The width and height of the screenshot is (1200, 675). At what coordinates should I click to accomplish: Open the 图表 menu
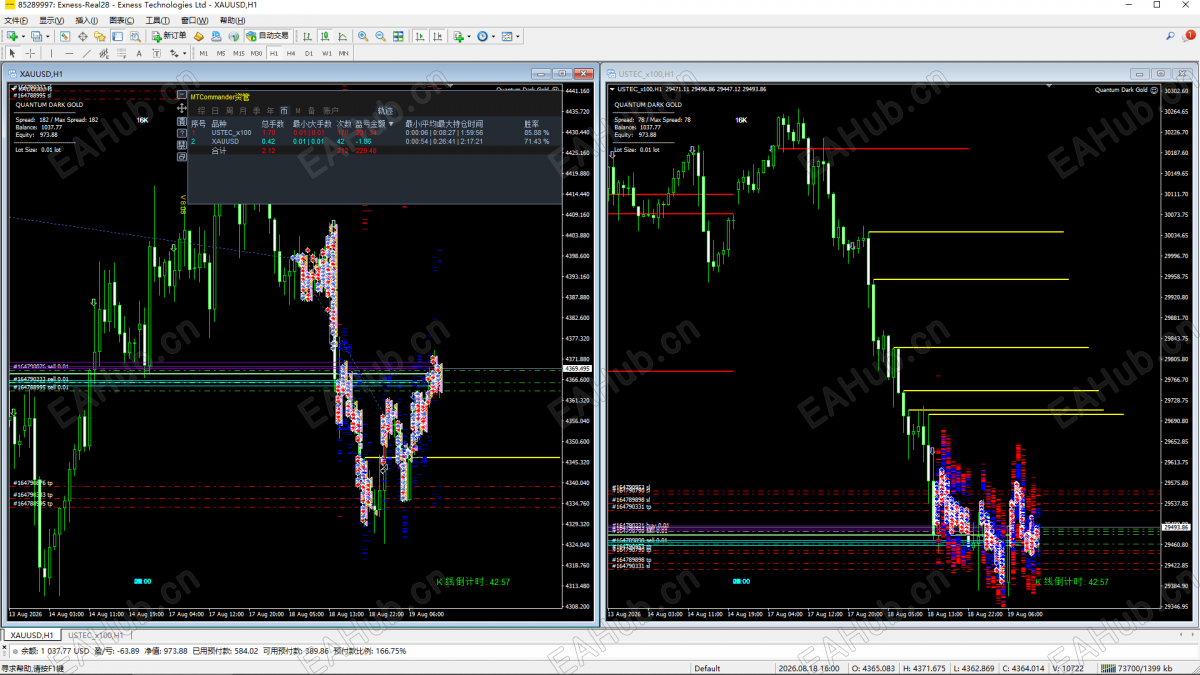(x=122, y=20)
